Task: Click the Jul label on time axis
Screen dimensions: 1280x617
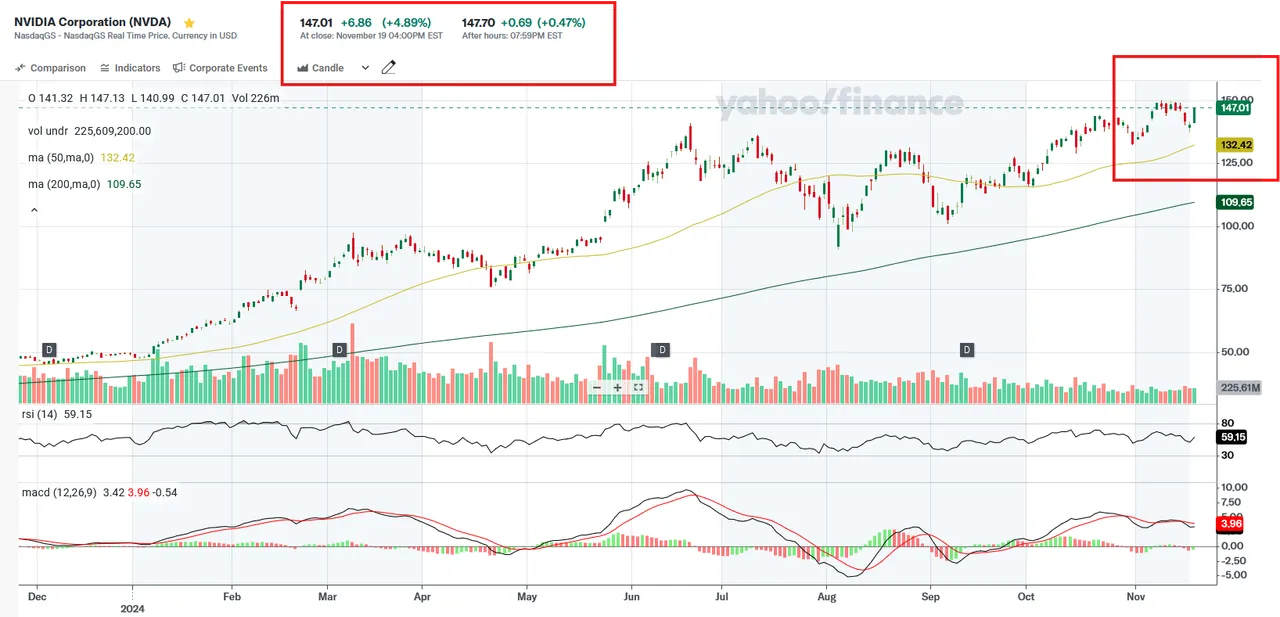Action: 722,595
